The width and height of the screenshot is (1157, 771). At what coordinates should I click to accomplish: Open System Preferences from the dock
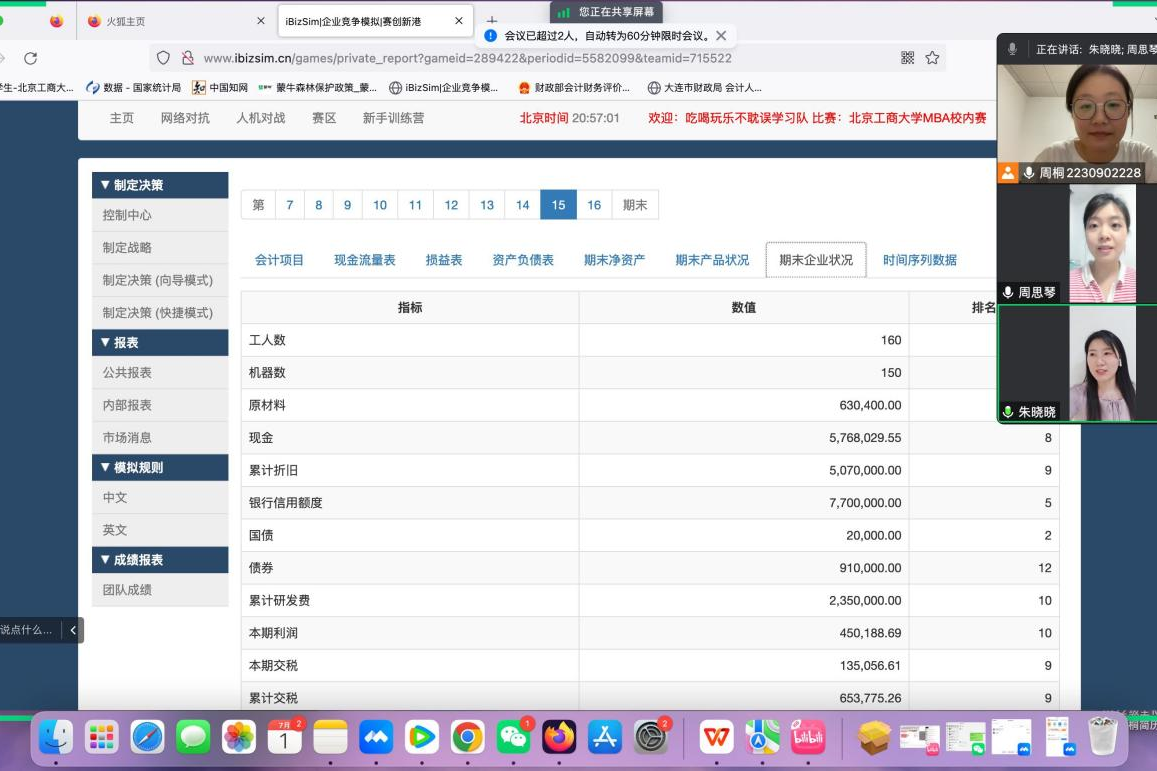pyautogui.click(x=651, y=738)
